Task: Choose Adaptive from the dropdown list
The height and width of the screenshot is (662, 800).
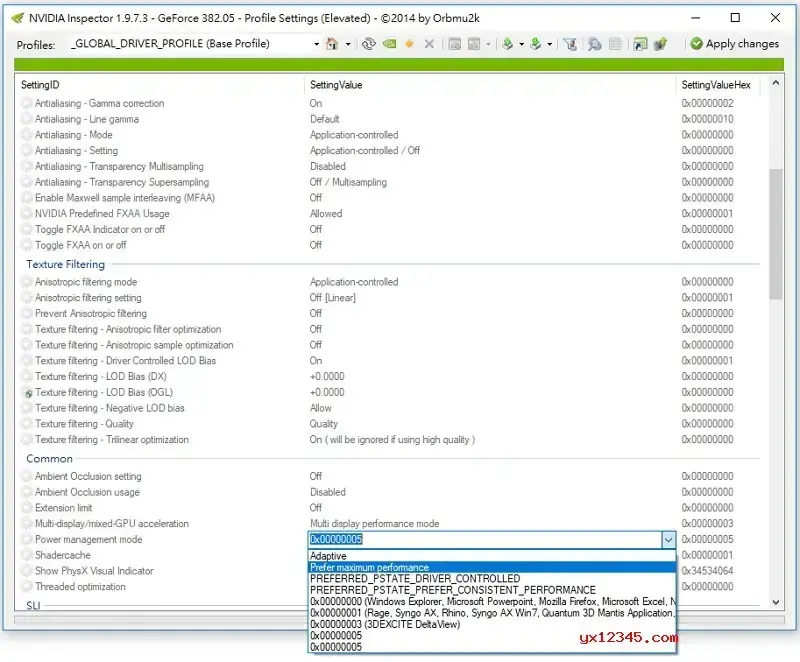Action: [492, 556]
